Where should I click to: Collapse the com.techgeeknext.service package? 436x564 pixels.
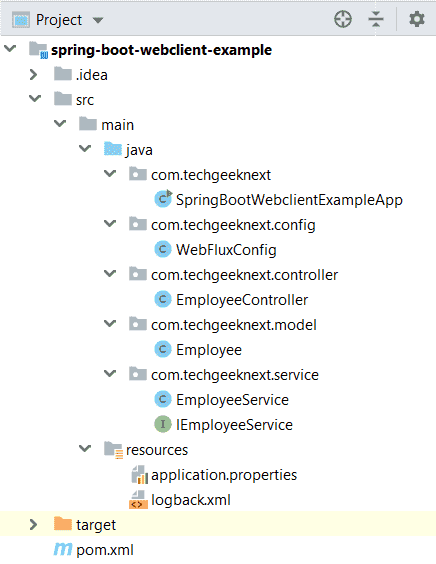tap(110, 373)
